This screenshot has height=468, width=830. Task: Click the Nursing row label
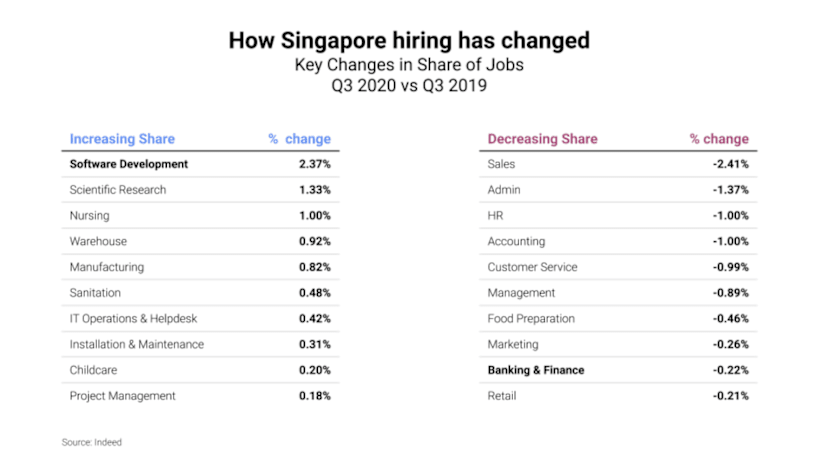click(x=90, y=215)
